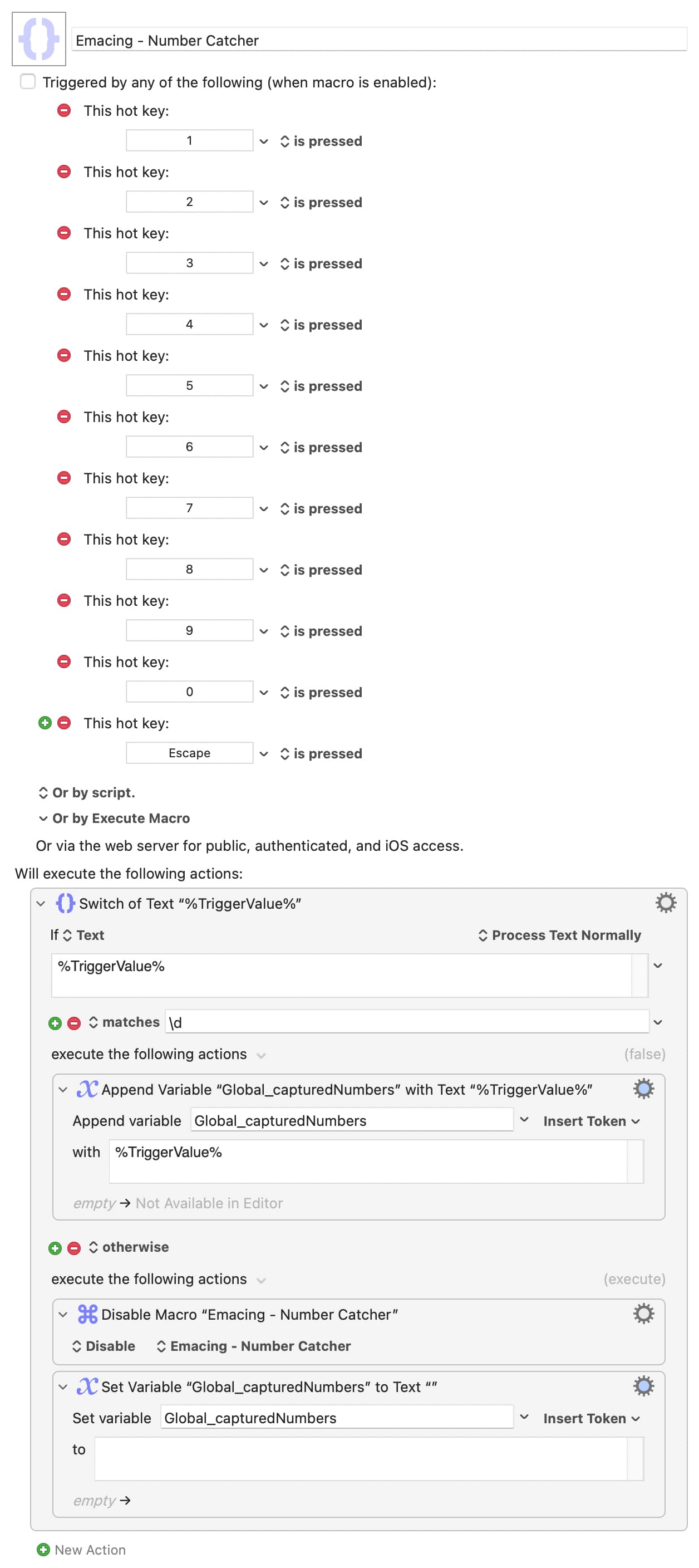Click the Set Variable 'to' text field
This screenshot has width=699, height=1568.
[368, 1458]
